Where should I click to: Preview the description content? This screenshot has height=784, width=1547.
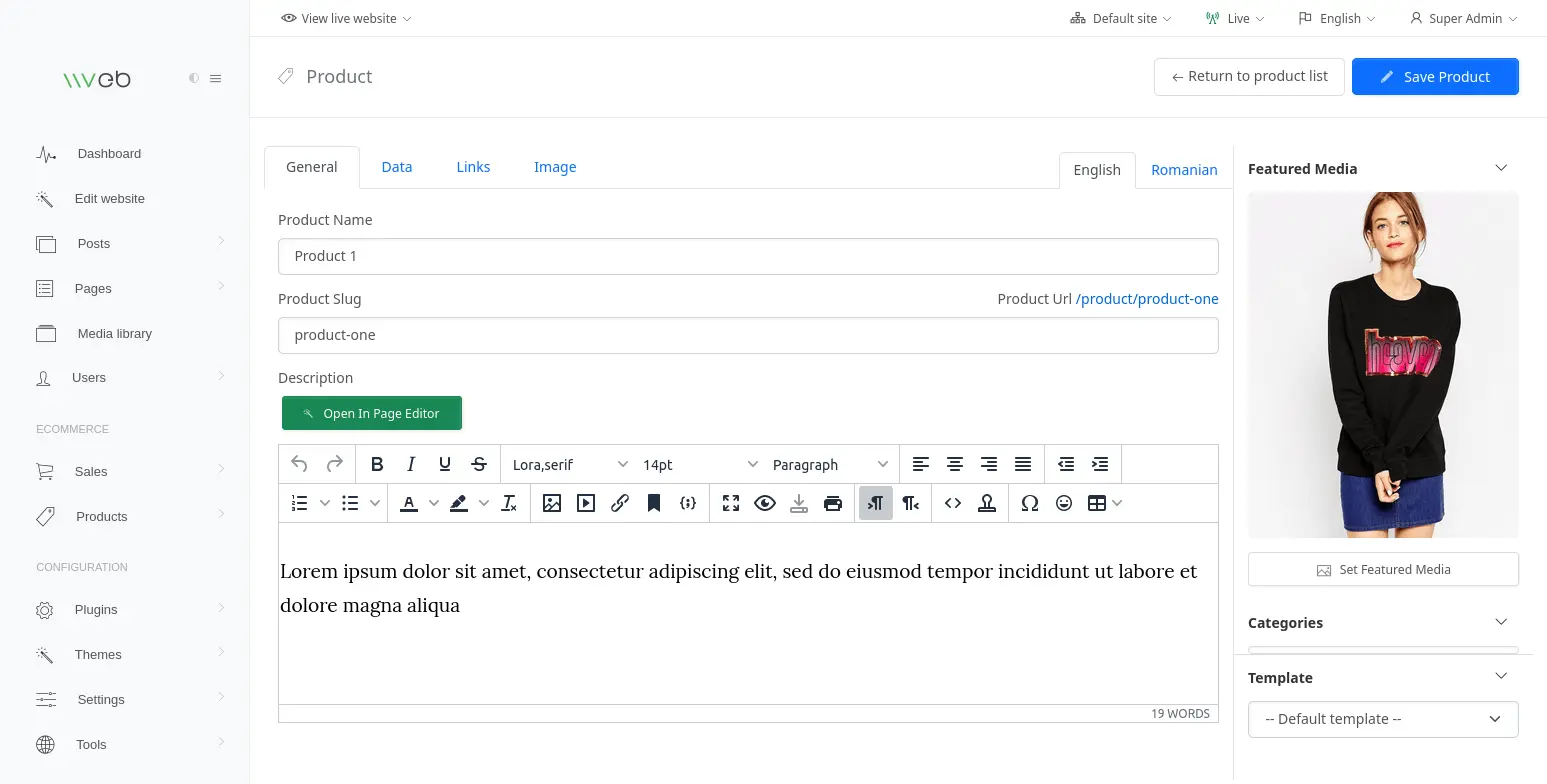765,503
